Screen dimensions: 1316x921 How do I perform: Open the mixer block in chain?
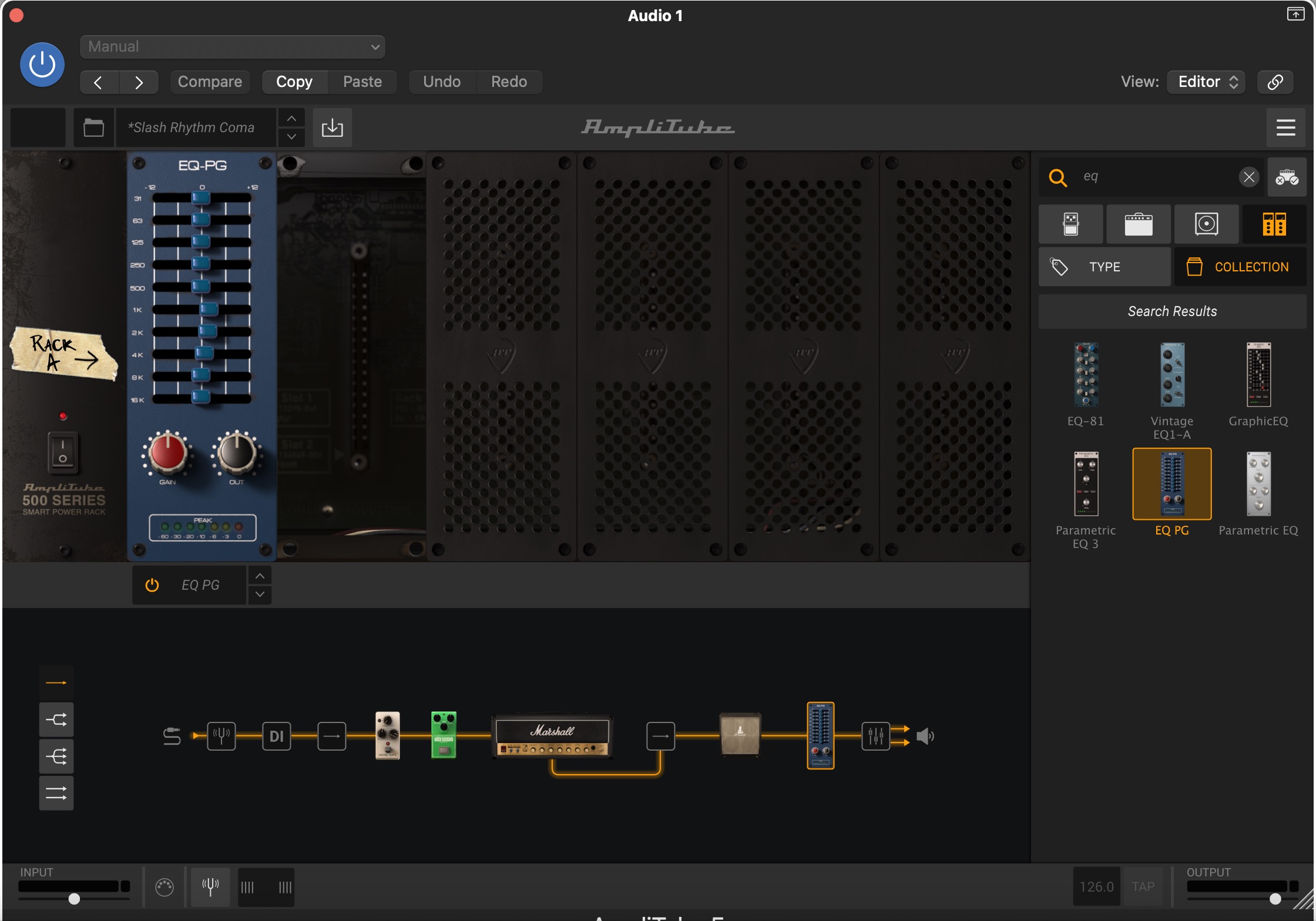[875, 736]
